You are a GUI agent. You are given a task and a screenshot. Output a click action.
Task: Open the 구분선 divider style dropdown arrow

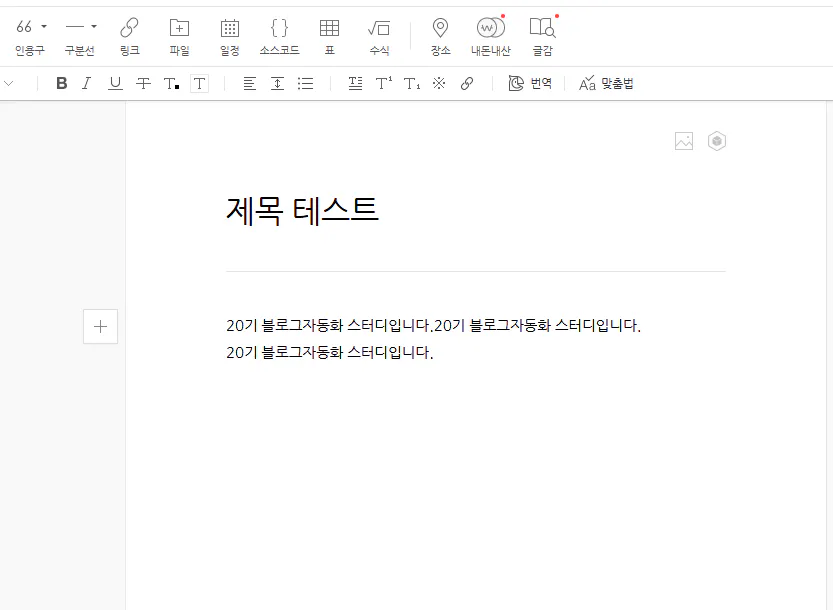pos(94,27)
